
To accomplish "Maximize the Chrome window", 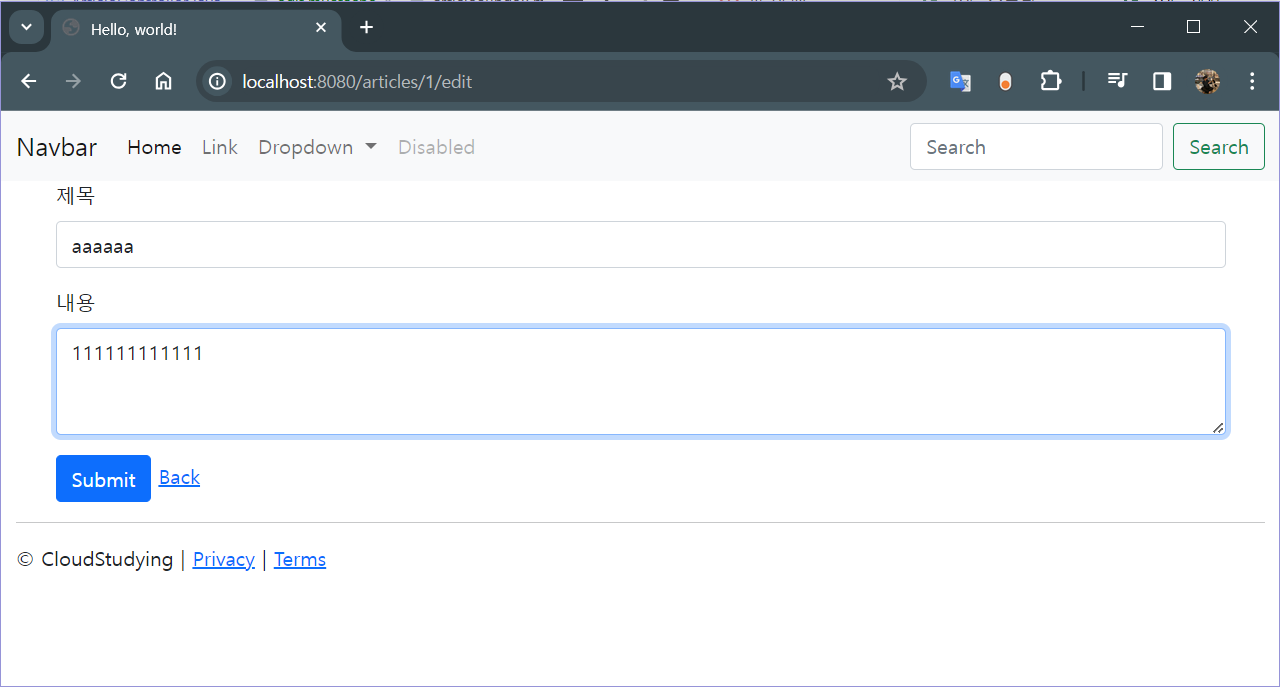I will click(x=1193, y=27).
